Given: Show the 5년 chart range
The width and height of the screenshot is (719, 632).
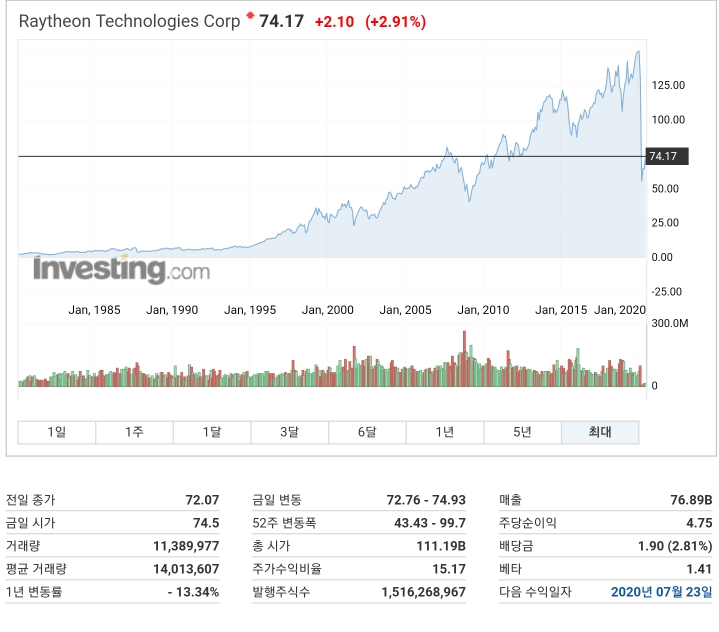Looking at the screenshot, I should pyautogui.click(x=522, y=432).
